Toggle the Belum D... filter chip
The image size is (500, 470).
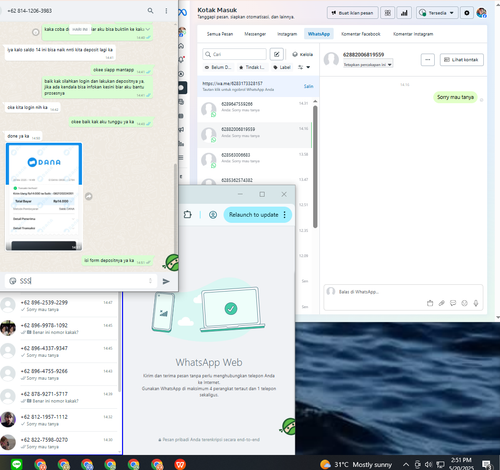pyautogui.click(x=218, y=67)
